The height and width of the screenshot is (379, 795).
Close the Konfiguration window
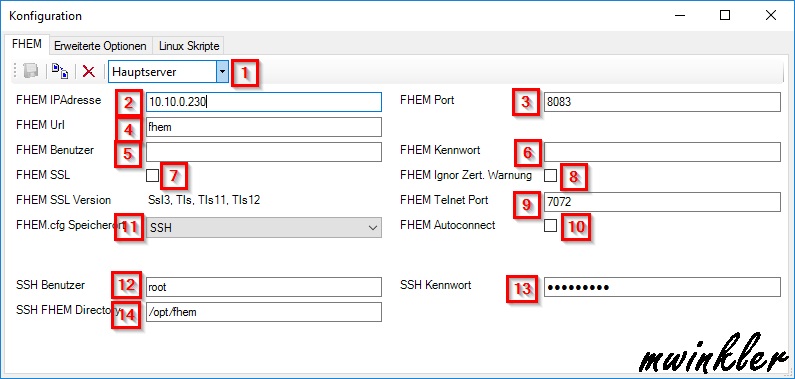coord(771,16)
